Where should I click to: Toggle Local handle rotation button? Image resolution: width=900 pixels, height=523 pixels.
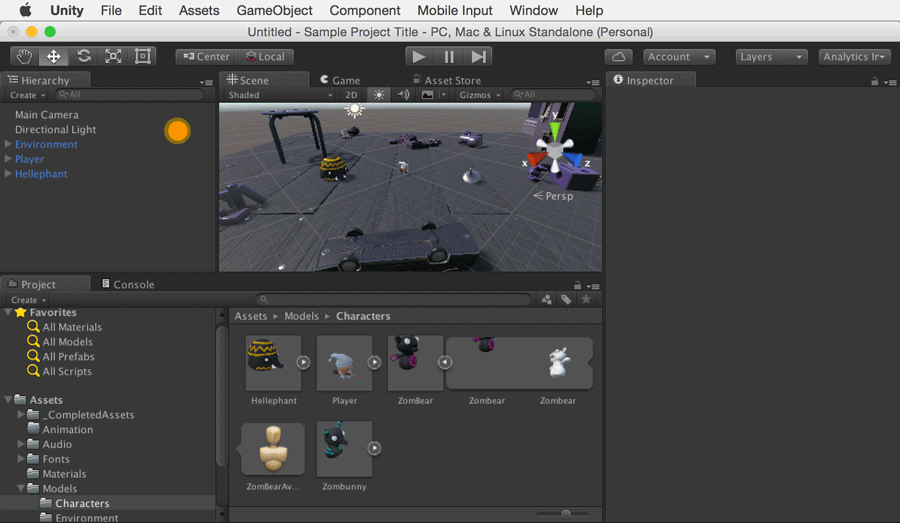tap(265, 56)
